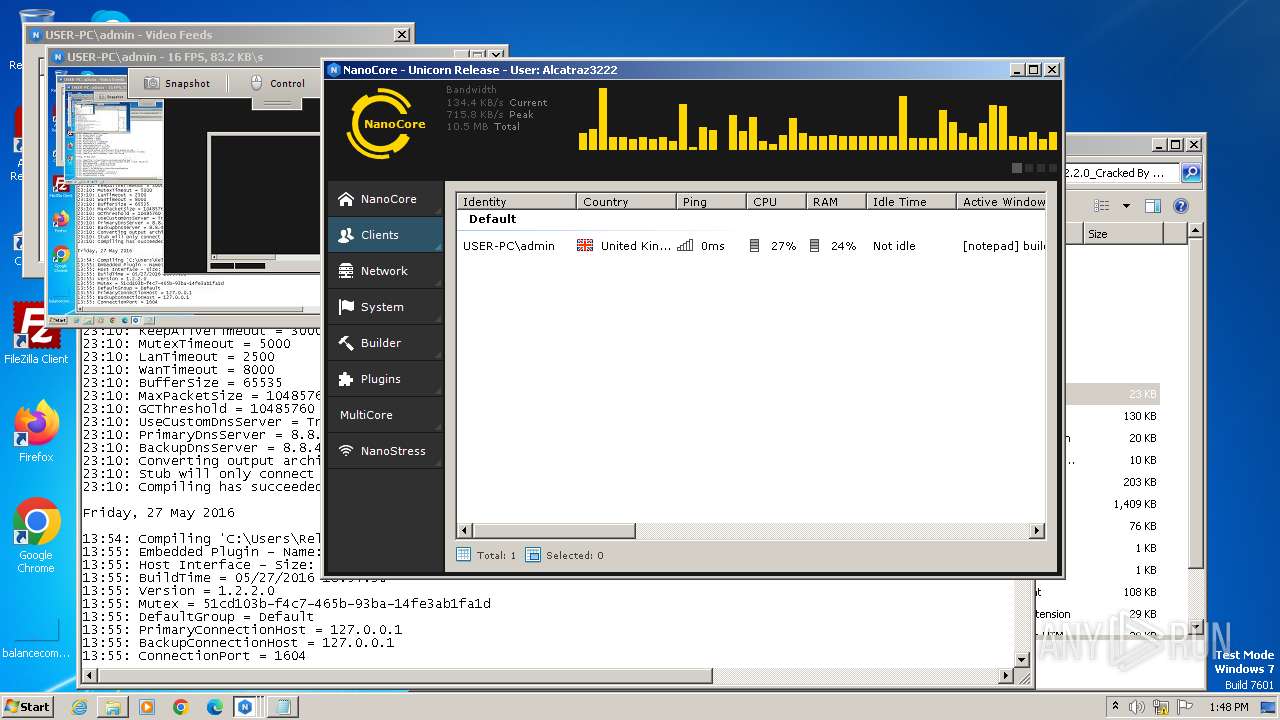Click the Selected clients status icon

click(x=533, y=555)
